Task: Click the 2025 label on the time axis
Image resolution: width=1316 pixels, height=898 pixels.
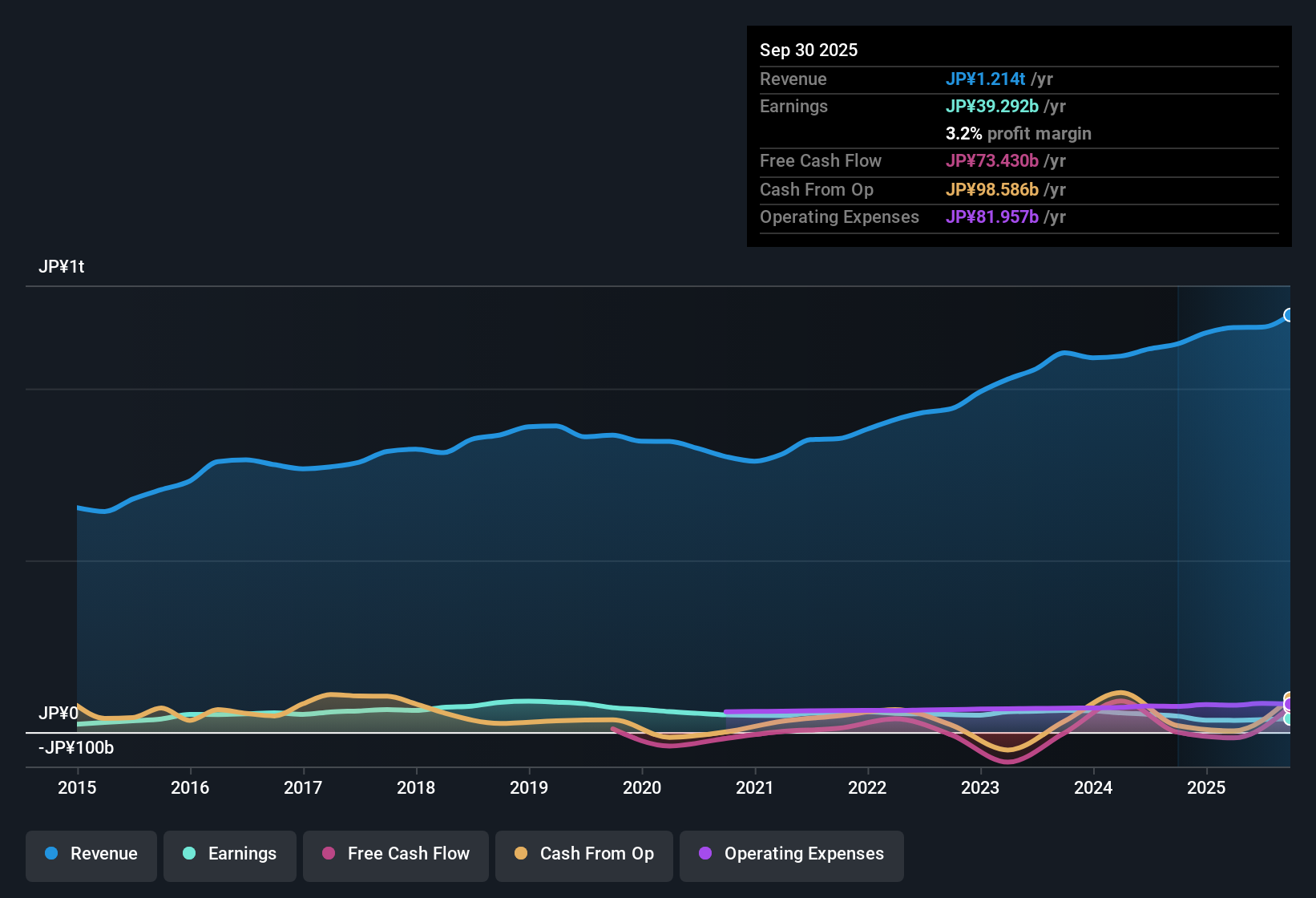Action: click(1207, 788)
